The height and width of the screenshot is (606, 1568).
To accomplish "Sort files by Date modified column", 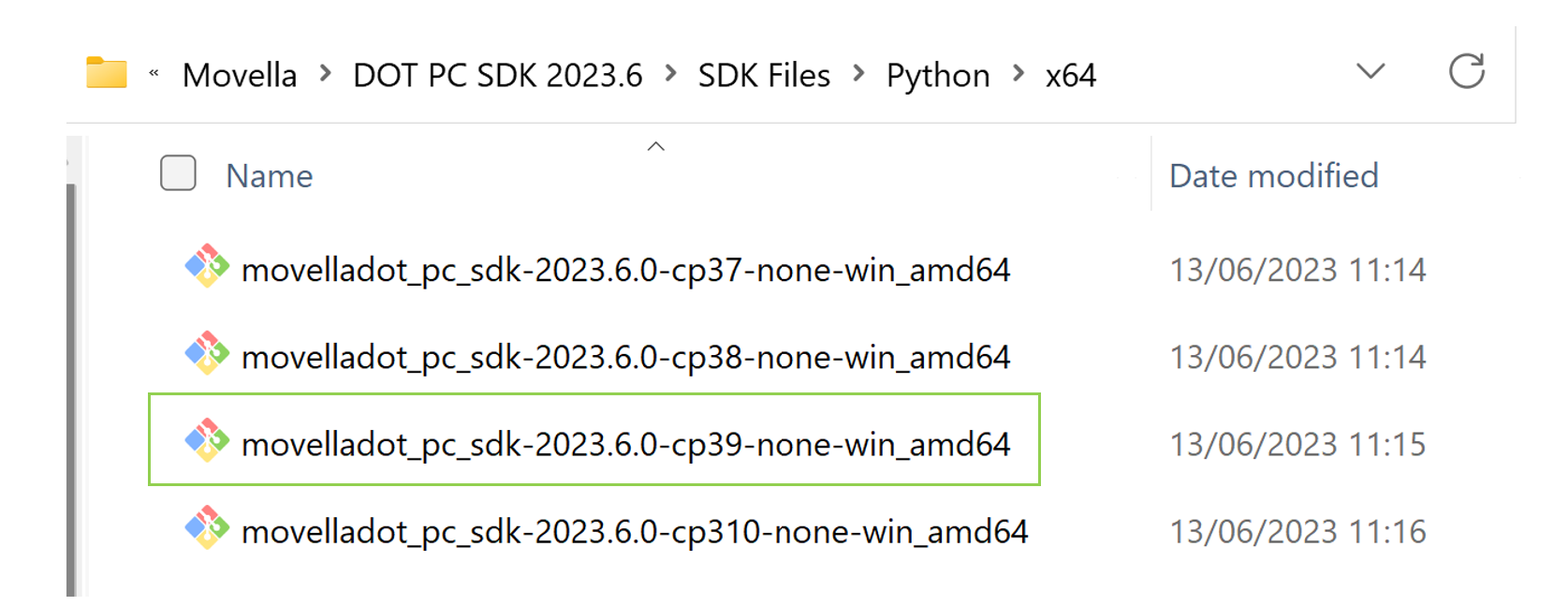I will click(1275, 175).
